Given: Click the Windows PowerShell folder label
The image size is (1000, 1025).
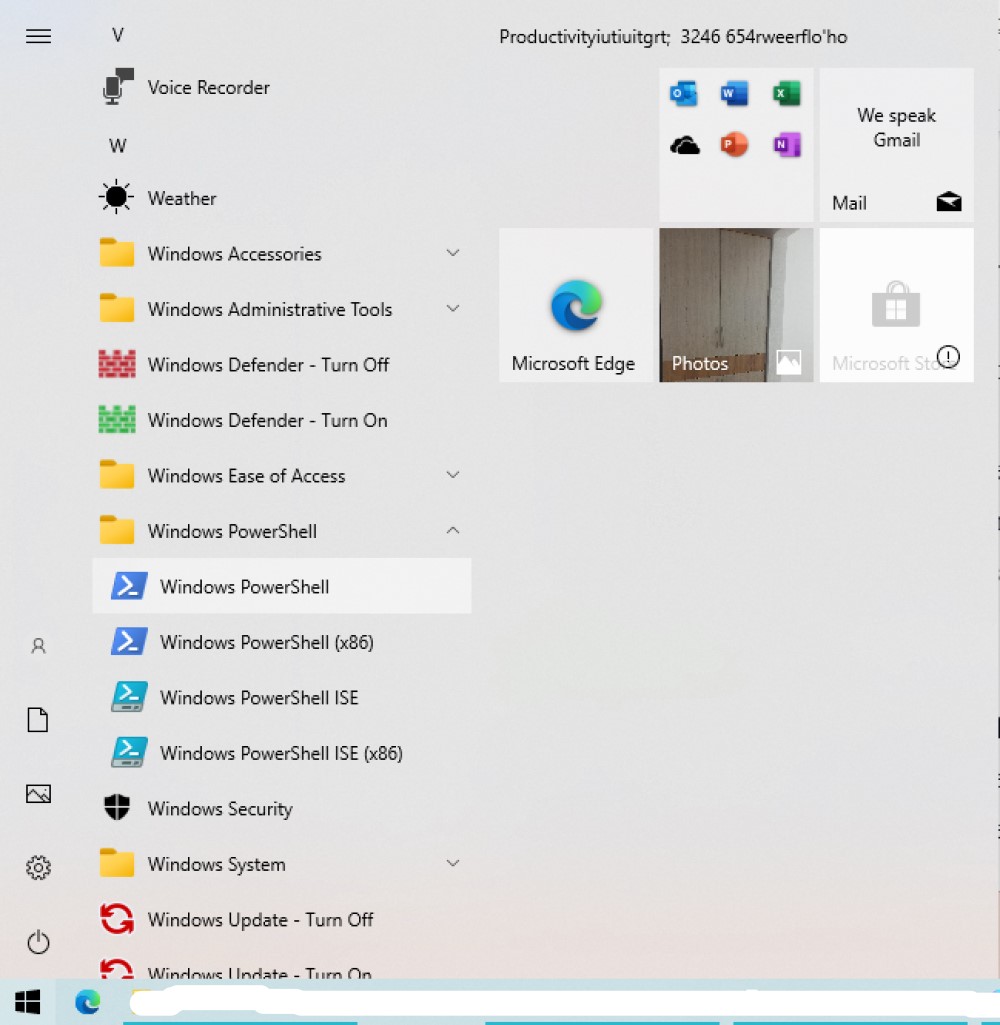Looking at the screenshot, I should point(232,531).
